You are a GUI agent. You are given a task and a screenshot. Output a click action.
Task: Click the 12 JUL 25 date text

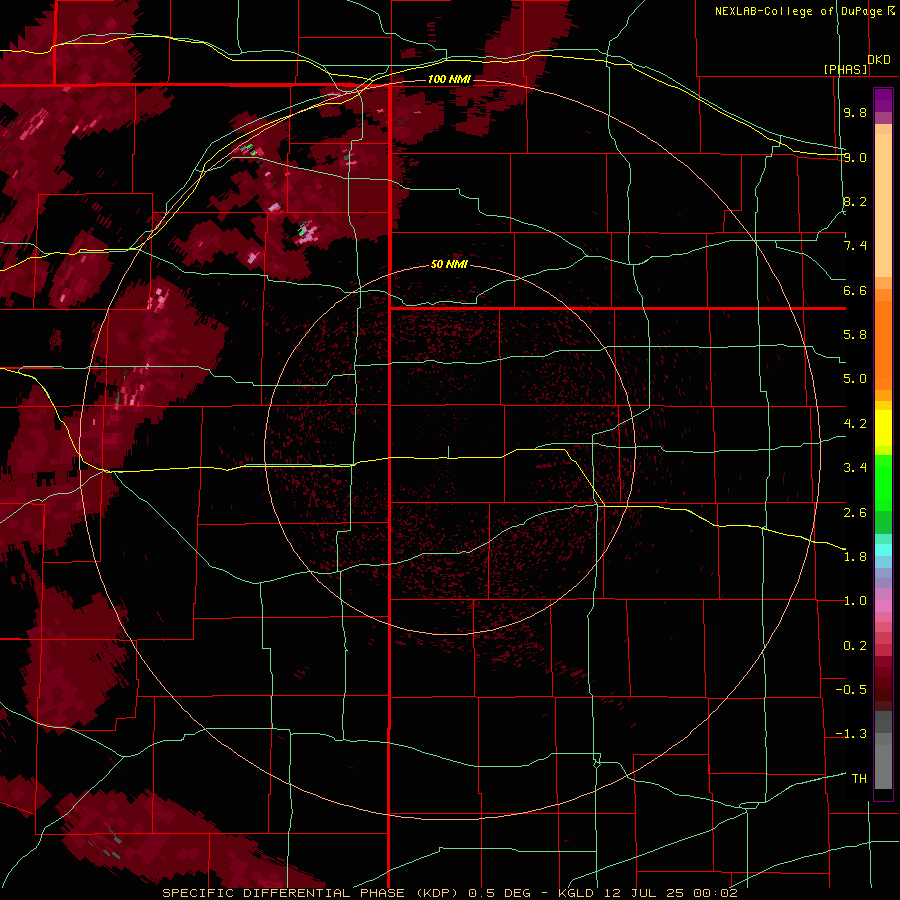(x=645, y=893)
